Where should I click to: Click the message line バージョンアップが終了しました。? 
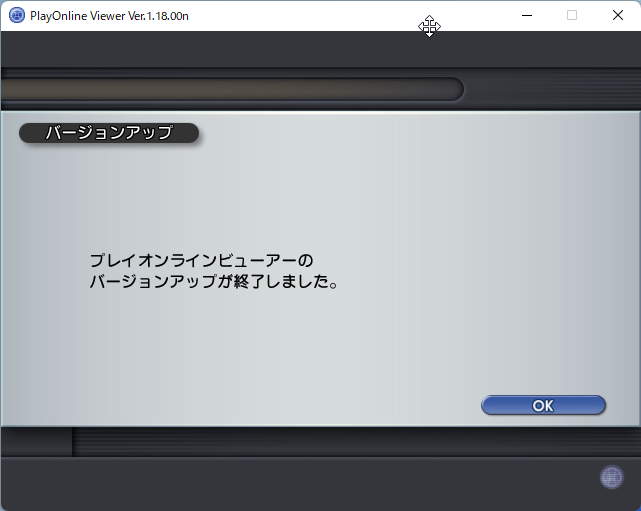[x=214, y=281]
